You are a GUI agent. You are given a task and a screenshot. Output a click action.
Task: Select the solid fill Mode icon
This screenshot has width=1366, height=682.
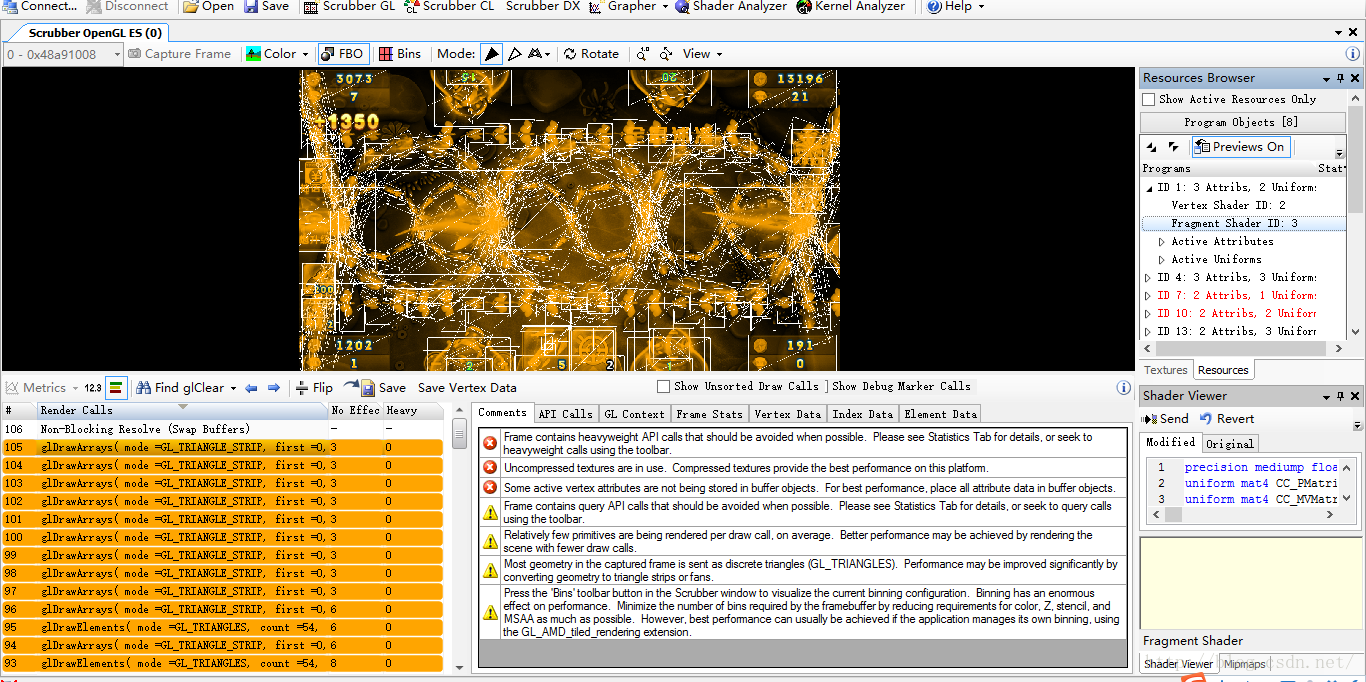491,54
